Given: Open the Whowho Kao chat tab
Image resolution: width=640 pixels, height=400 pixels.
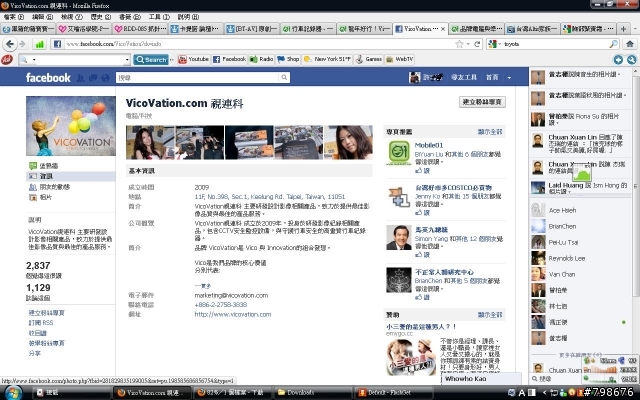Looking at the screenshot, I should coord(481,379).
